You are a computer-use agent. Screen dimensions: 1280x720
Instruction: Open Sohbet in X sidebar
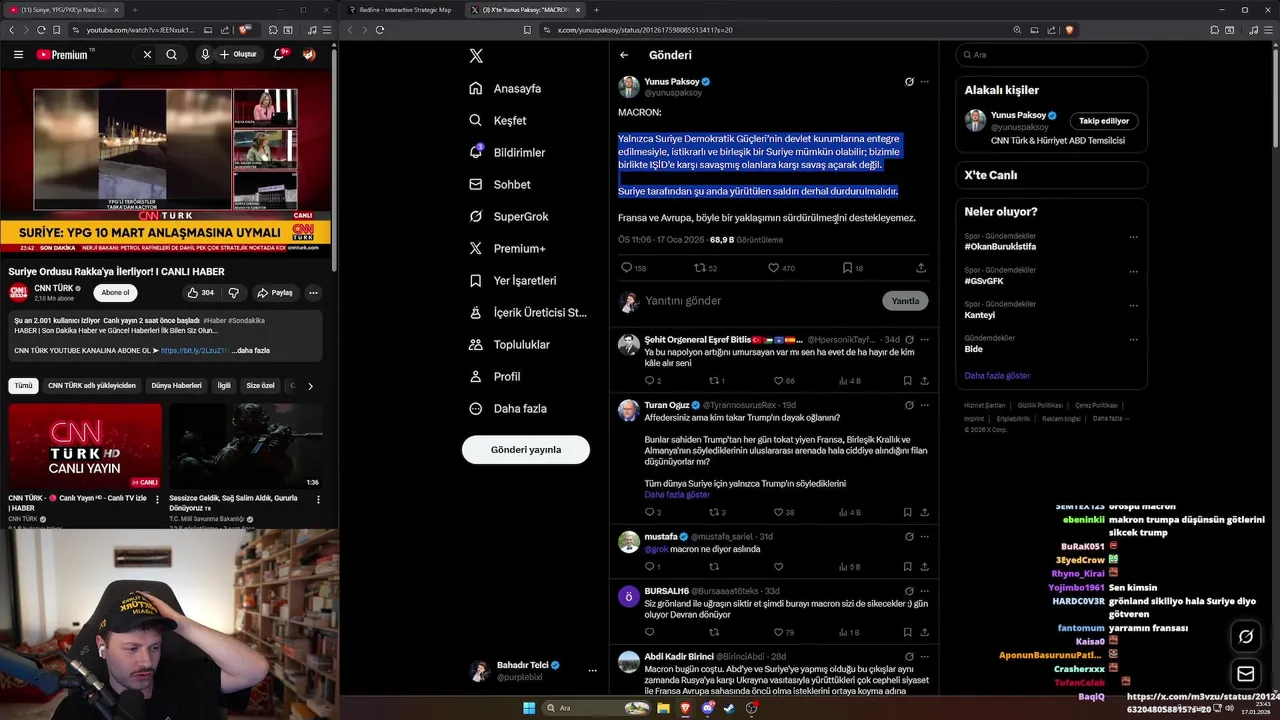pyautogui.click(x=500, y=184)
